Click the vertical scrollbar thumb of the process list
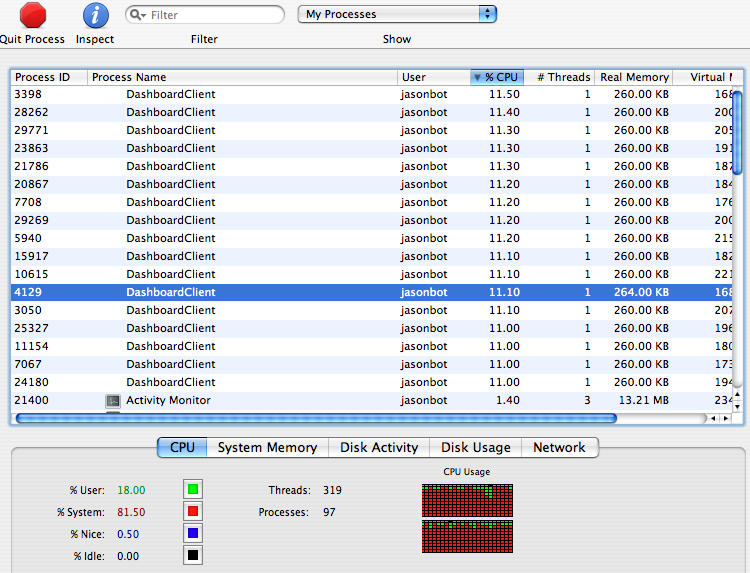Image resolution: width=750 pixels, height=573 pixels. [738, 132]
